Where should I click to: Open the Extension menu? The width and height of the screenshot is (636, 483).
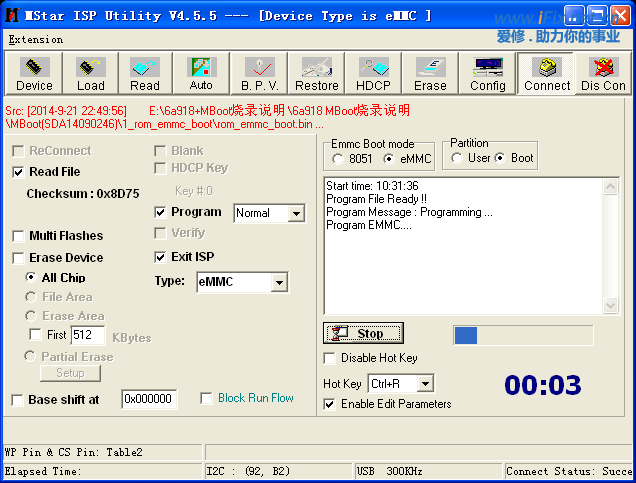tap(35, 39)
